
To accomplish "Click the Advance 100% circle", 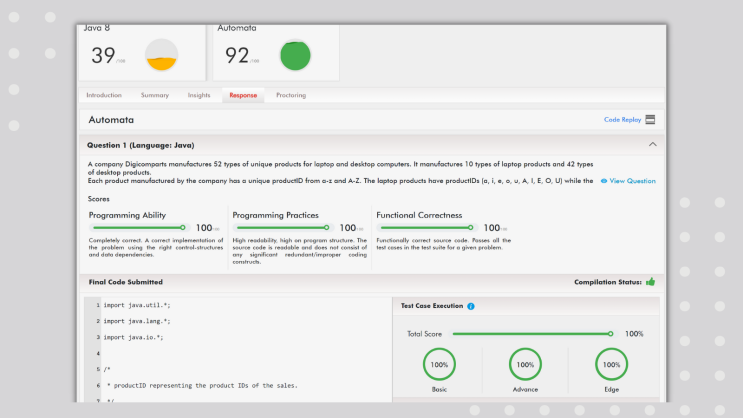I will point(525,364).
